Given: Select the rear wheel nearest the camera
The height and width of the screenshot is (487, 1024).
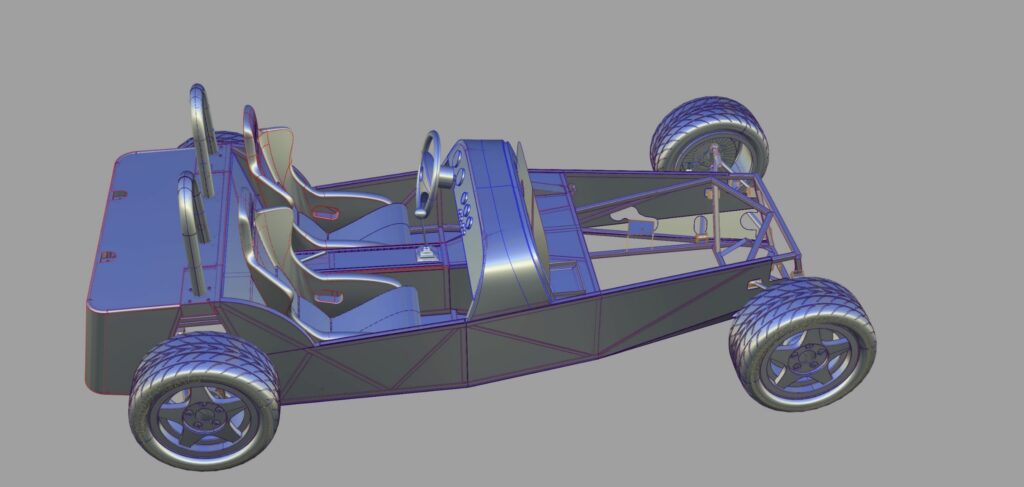Looking at the screenshot, I should [x=204, y=401].
